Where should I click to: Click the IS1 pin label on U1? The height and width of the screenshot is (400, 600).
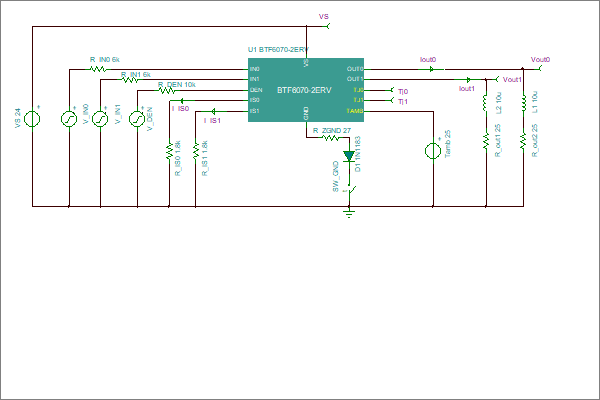coord(255,111)
